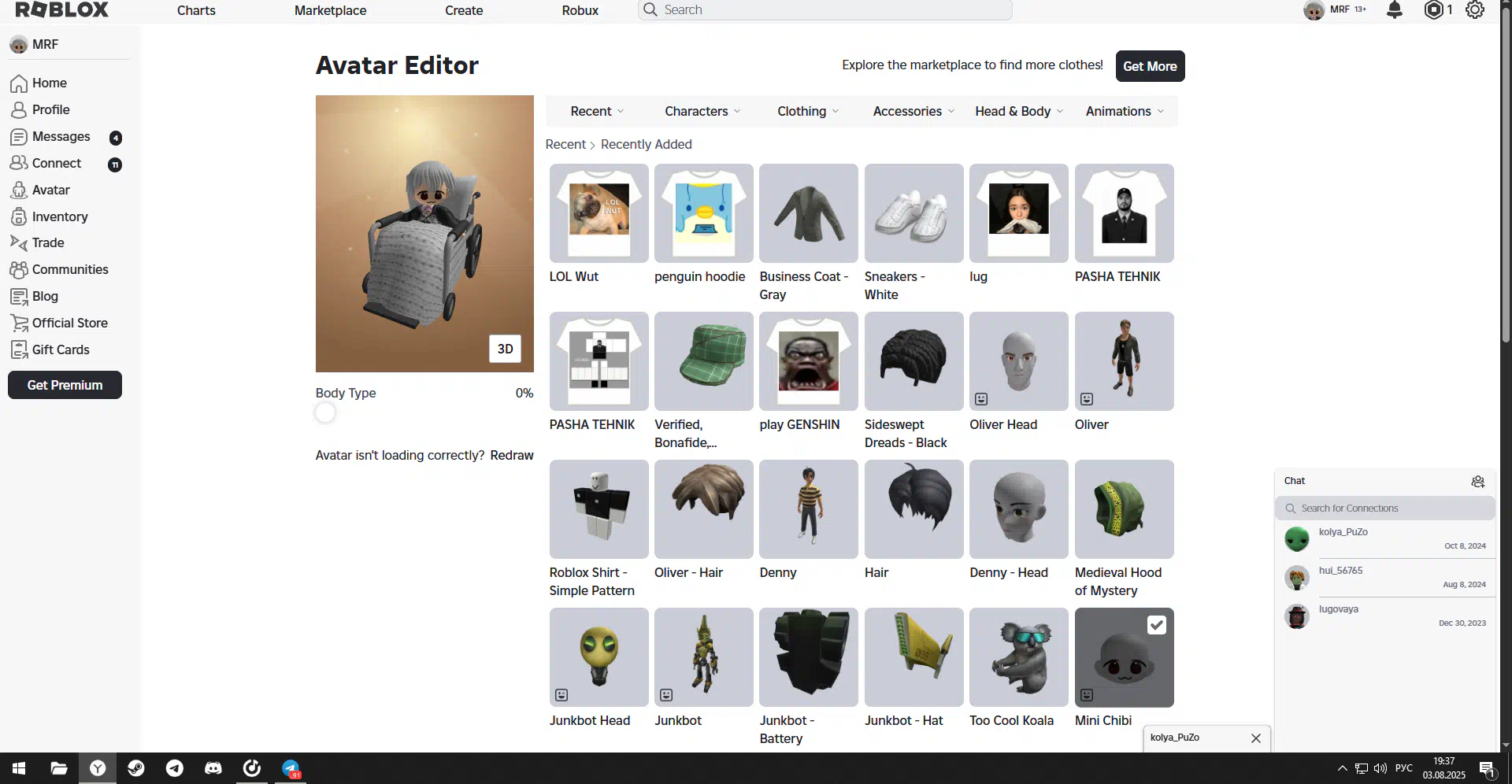The width and height of the screenshot is (1512, 784).
Task: Open the Home sidebar icon
Action: 19,83
